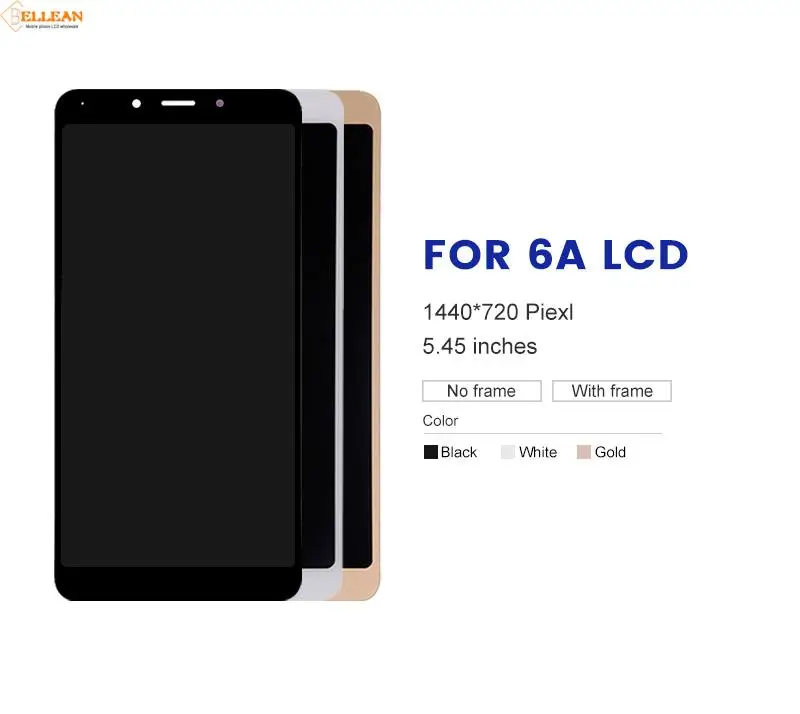
Task: Click the earpiece speaker slot
Action: point(178,103)
